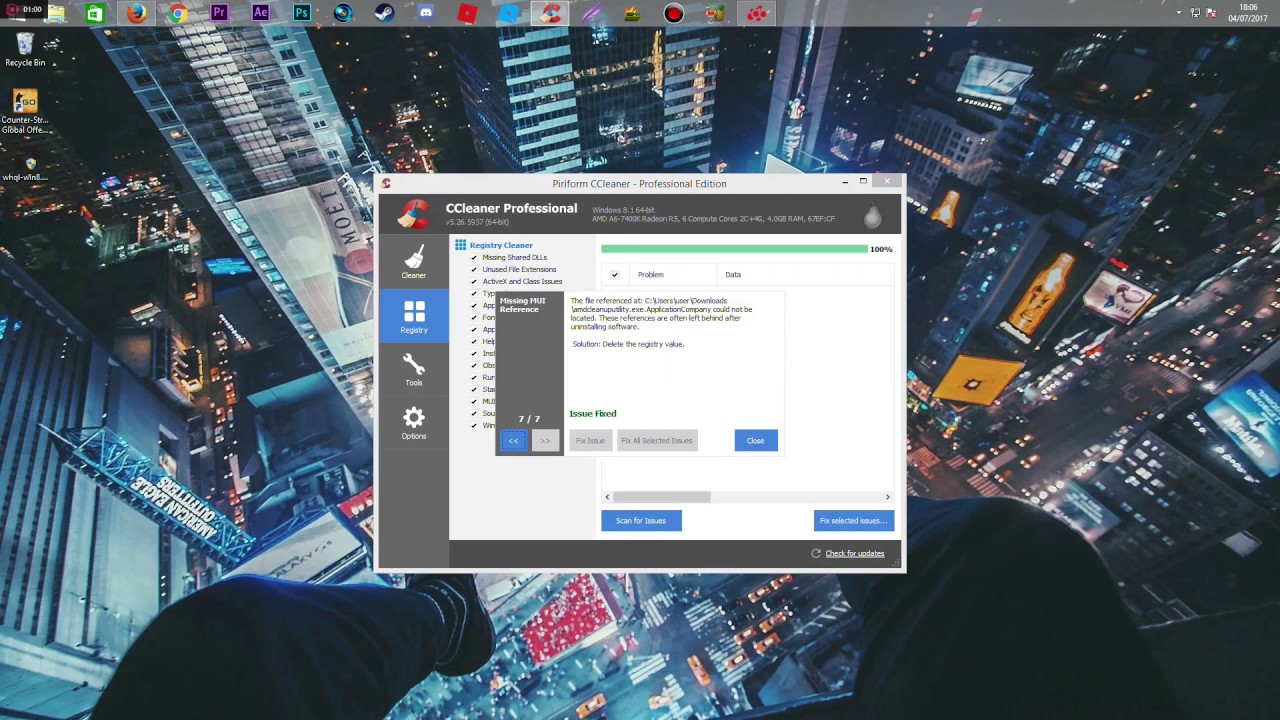This screenshot has width=1280, height=720.
Task: Open the Recycle Bin desktop icon
Action: point(25,49)
